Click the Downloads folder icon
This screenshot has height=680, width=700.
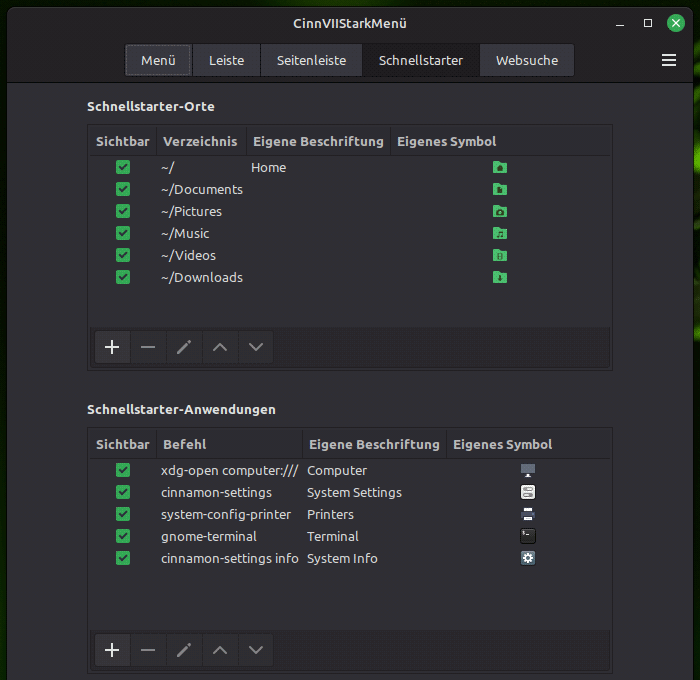tap(500, 277)
